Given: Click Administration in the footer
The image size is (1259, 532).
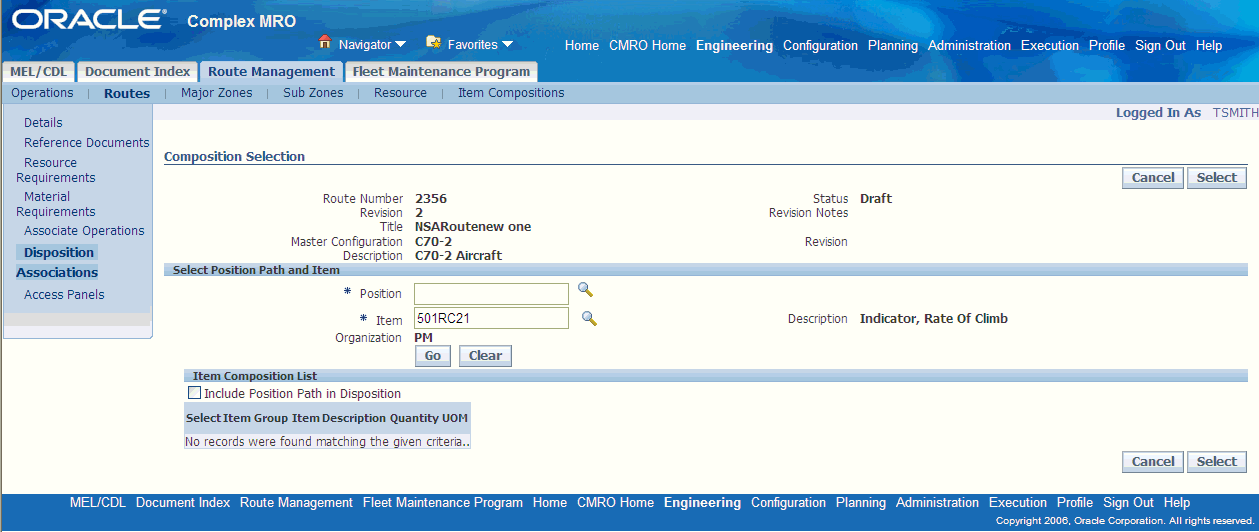Looking at the screenshot, I should coord(937,502).
